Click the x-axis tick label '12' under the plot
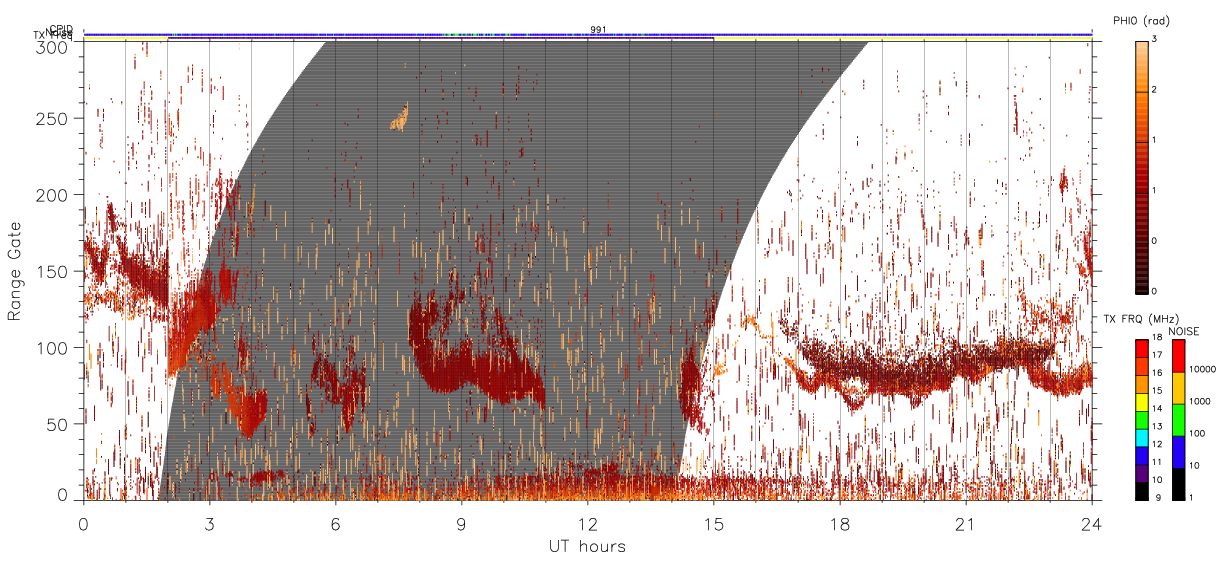Screen dimensions: 1228x567 click(x=587, y=524)
